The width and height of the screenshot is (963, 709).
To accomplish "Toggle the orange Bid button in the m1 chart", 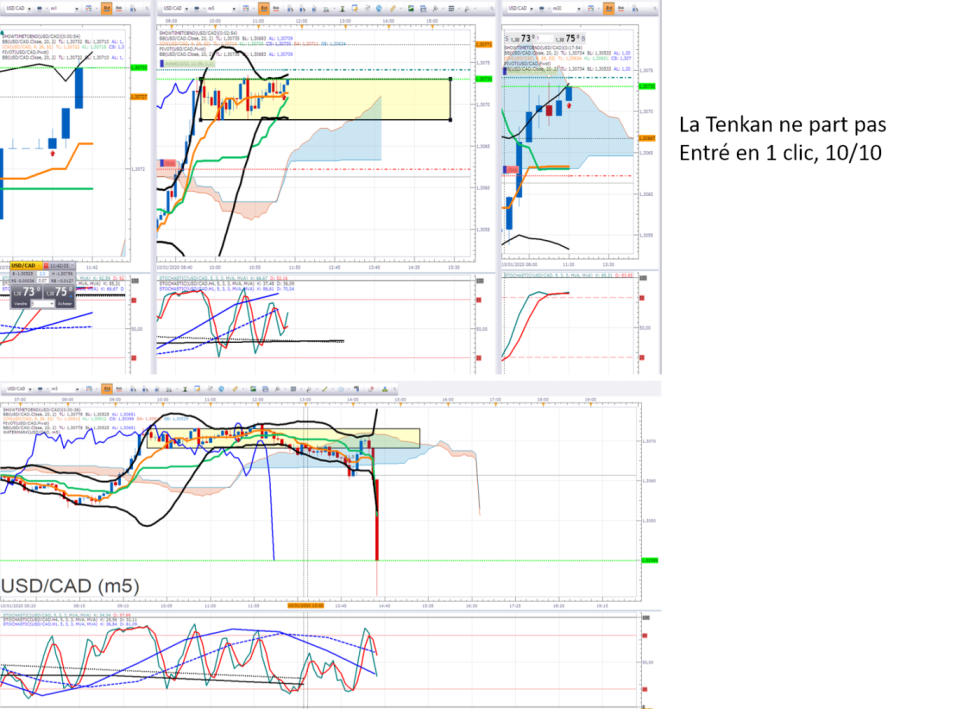I will [x=107, y=9].
